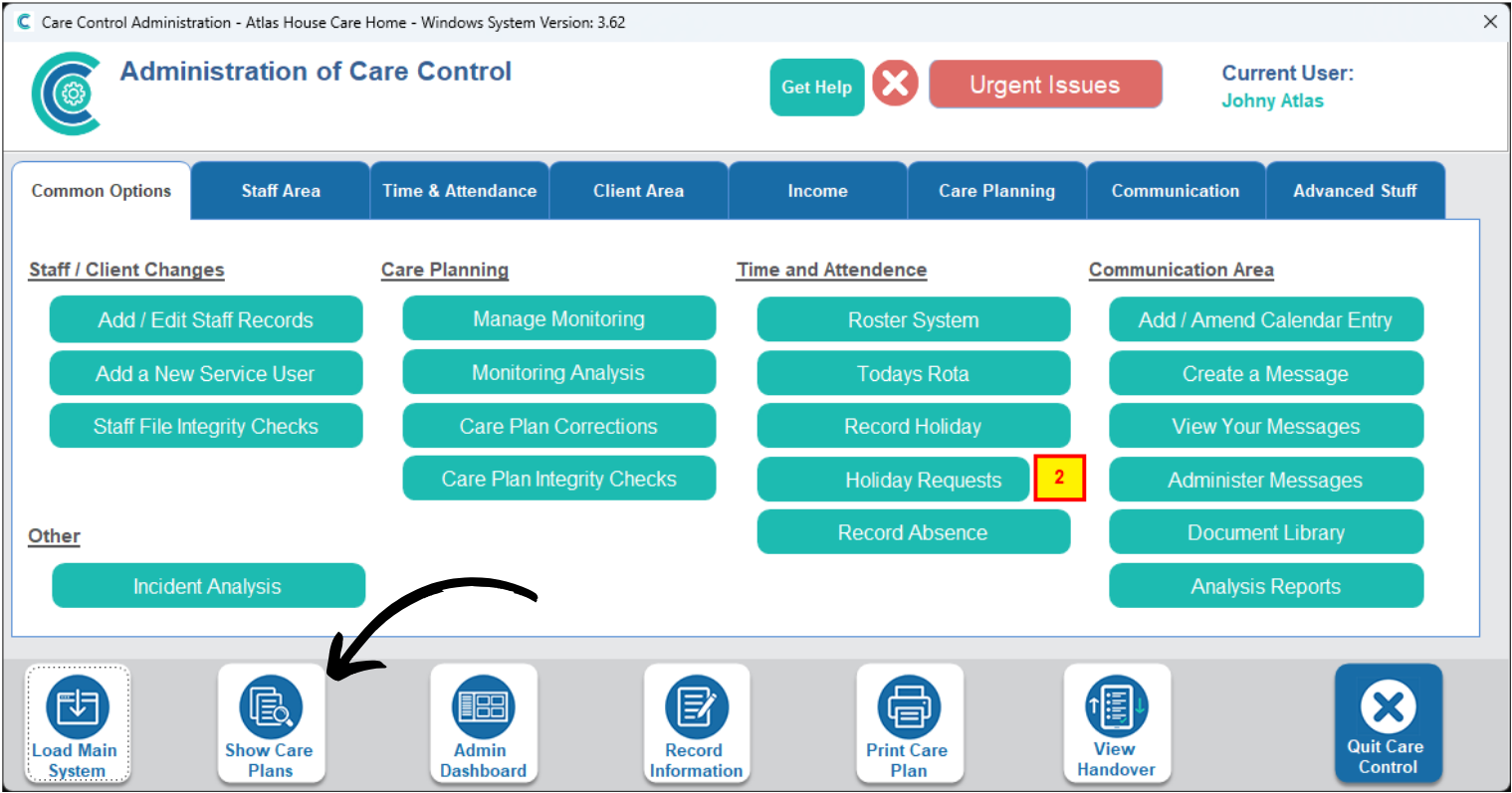Open Add / Edit Staff Records

(x=206, y=320)
